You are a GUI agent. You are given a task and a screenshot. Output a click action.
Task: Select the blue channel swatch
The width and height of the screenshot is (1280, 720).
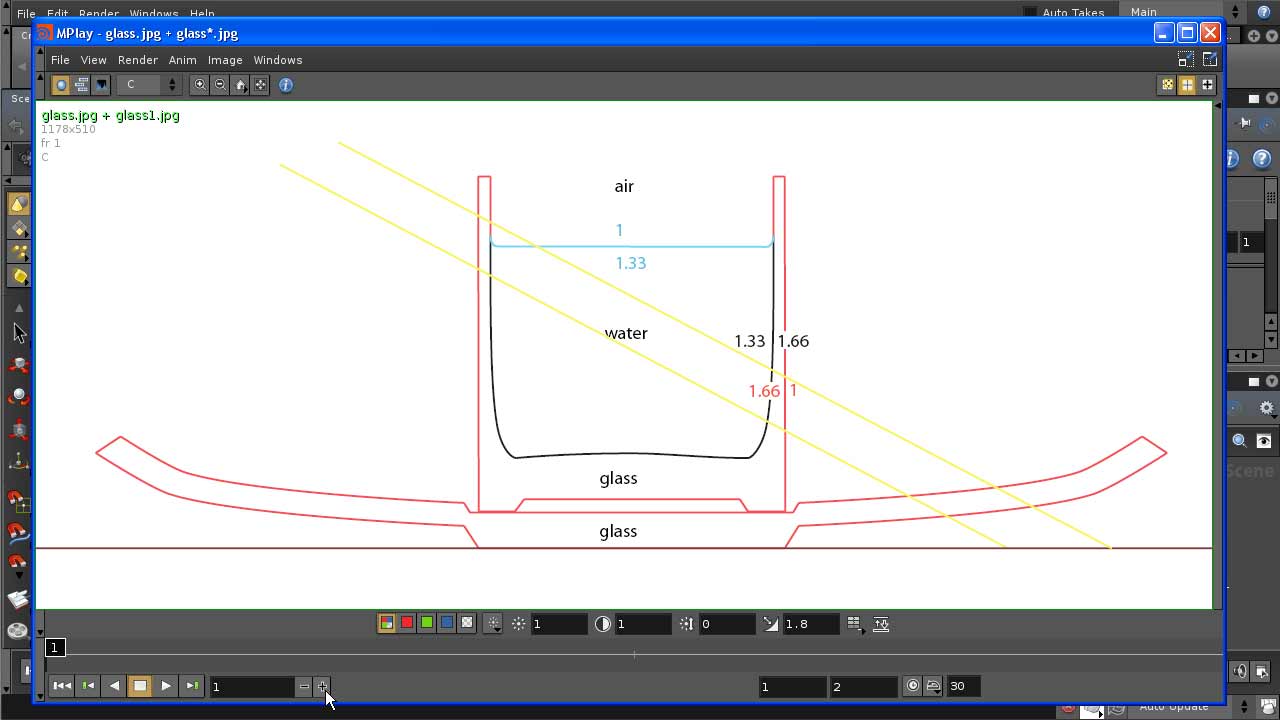tap(447, 623)
